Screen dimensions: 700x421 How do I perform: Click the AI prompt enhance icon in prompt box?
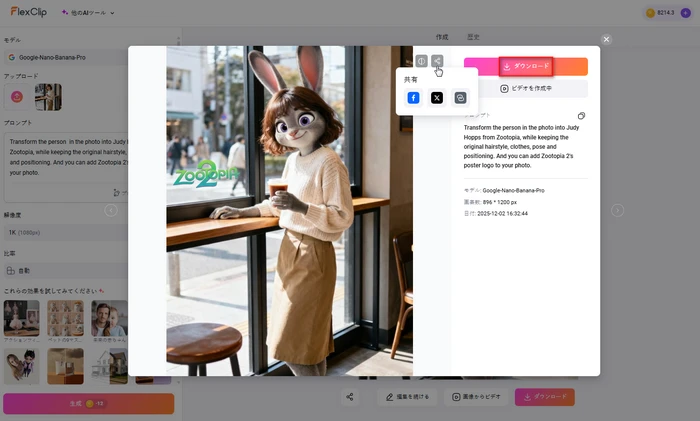[117, 192]
